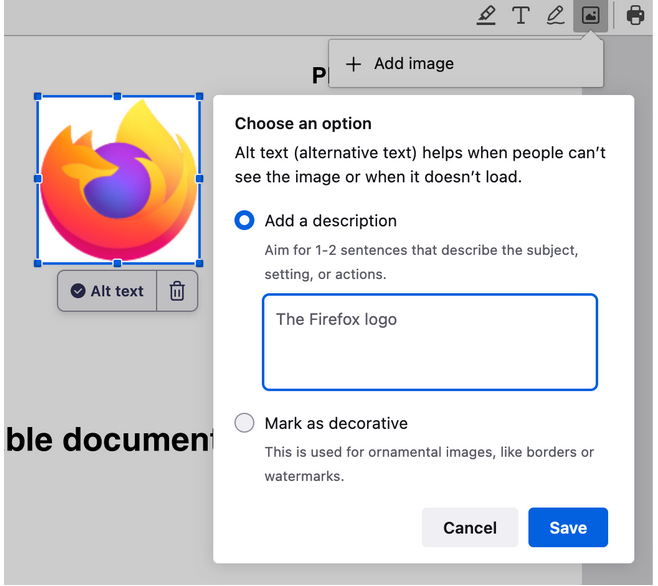The width and height of the screenshot is (658, 586).
Task: Click into the alt text description field
Action: pos(430,342)
